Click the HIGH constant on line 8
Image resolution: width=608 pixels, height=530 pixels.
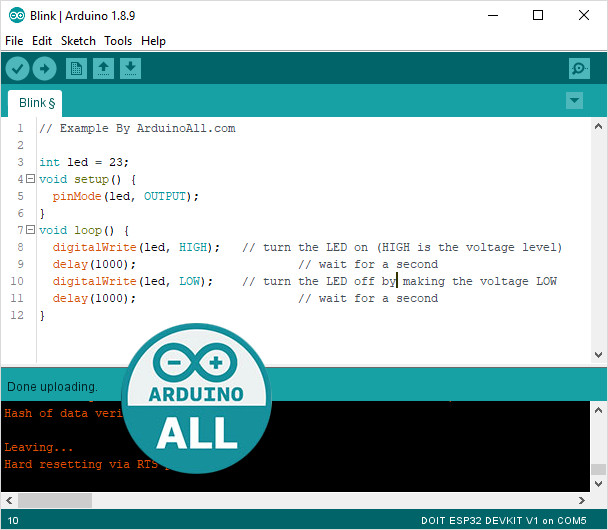pos(193,247)
